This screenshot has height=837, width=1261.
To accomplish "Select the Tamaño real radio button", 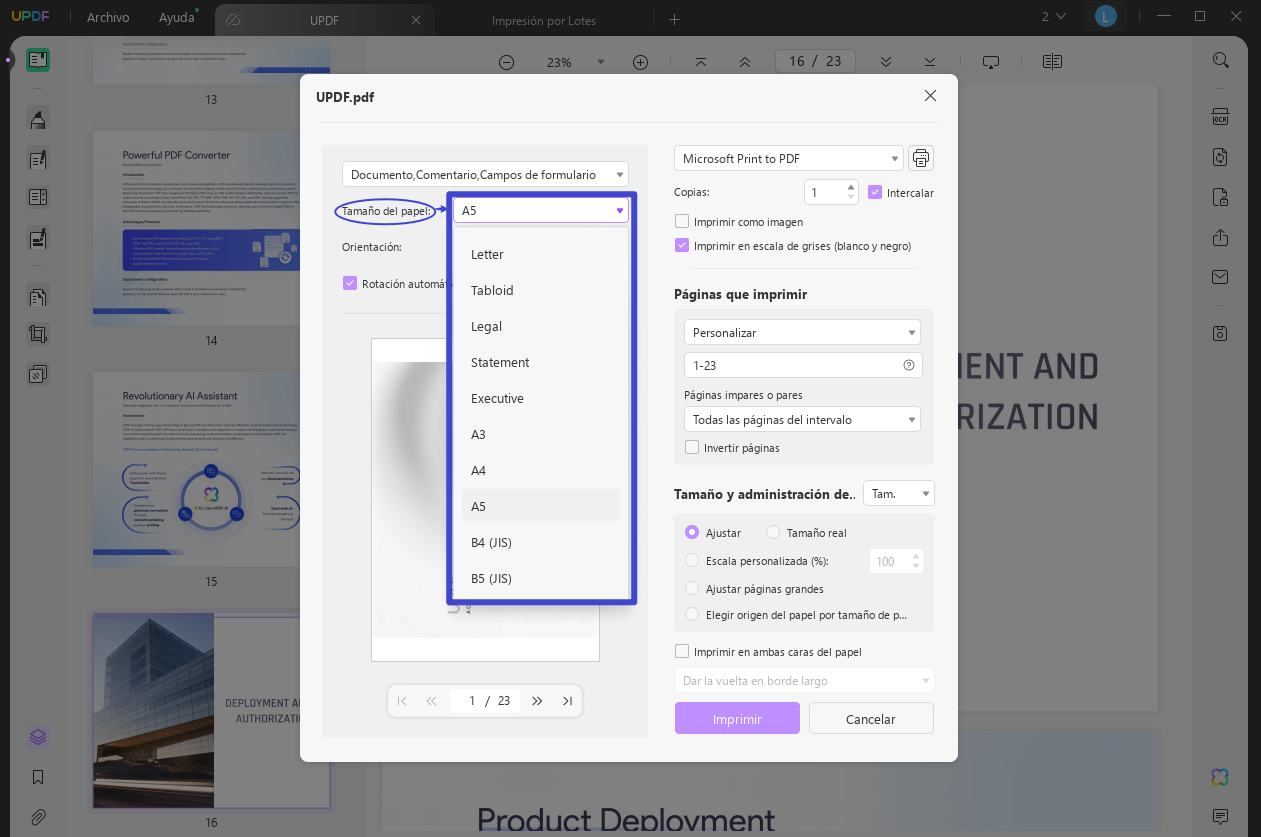I will click(x=772, y=532).
